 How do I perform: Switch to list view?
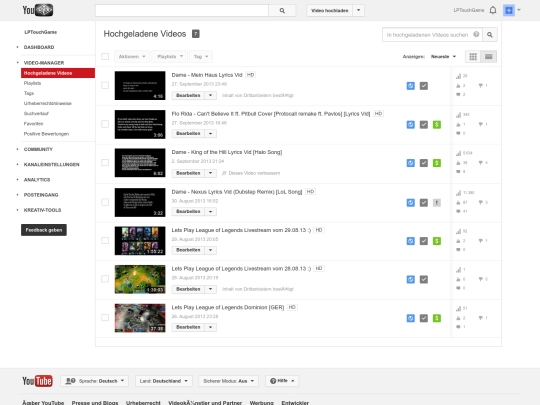pyautogui.click(x=488, y=56)
